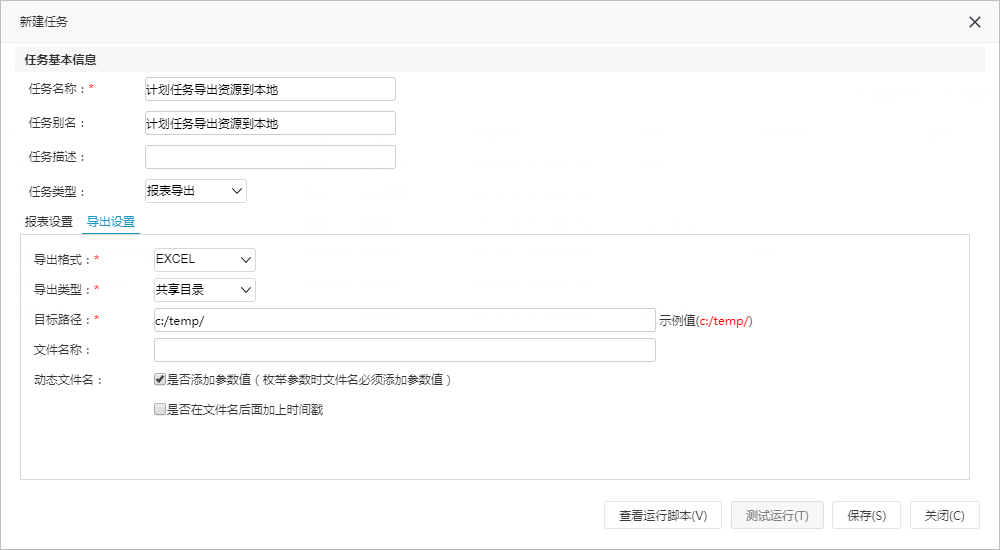
Task: Click the empty 任务描述 field
Action: click(x=270, y=157)
